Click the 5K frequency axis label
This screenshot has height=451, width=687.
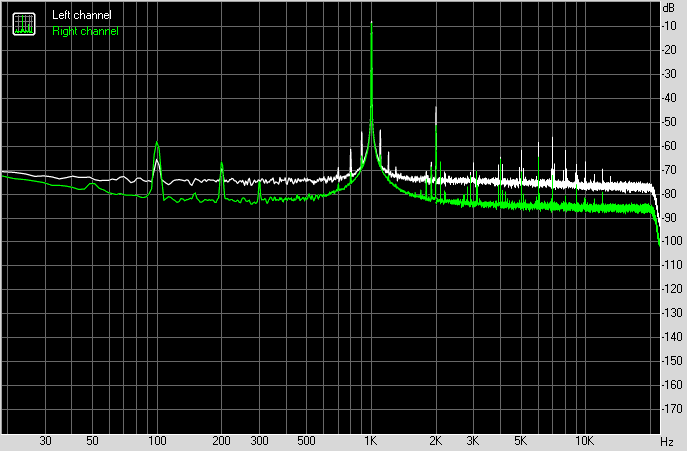(520, 440)
